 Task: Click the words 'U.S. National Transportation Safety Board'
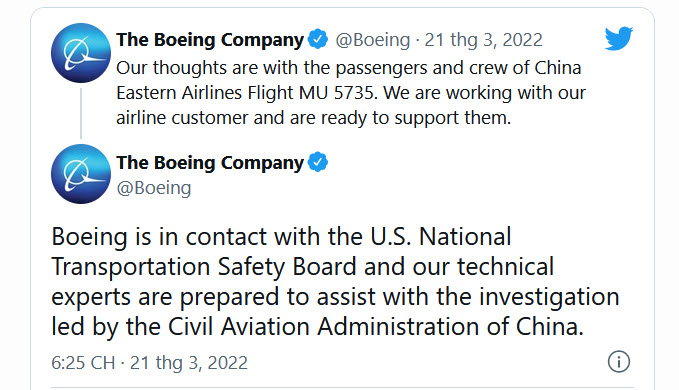point(281,251)
